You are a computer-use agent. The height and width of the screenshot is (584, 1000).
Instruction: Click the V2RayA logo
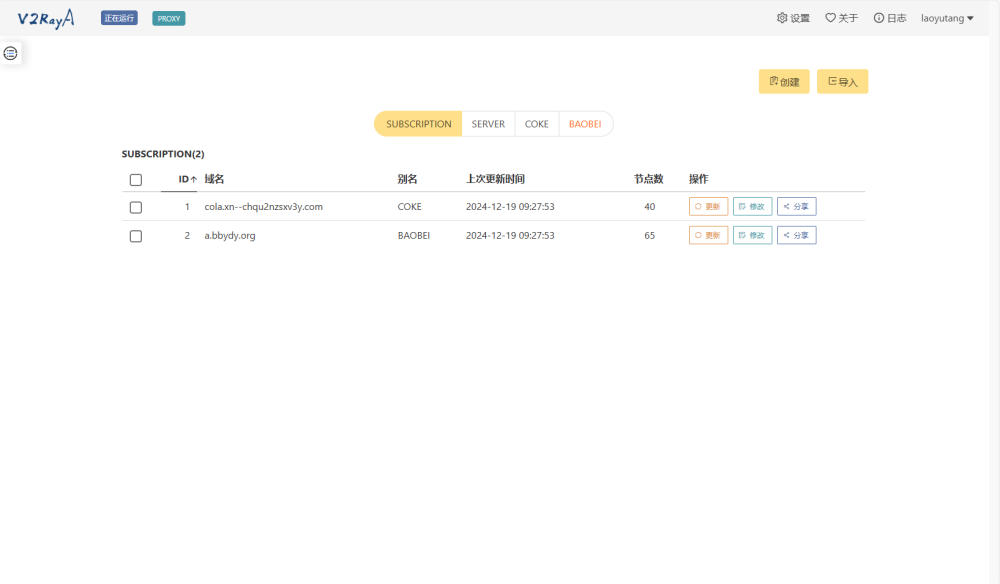44,17
